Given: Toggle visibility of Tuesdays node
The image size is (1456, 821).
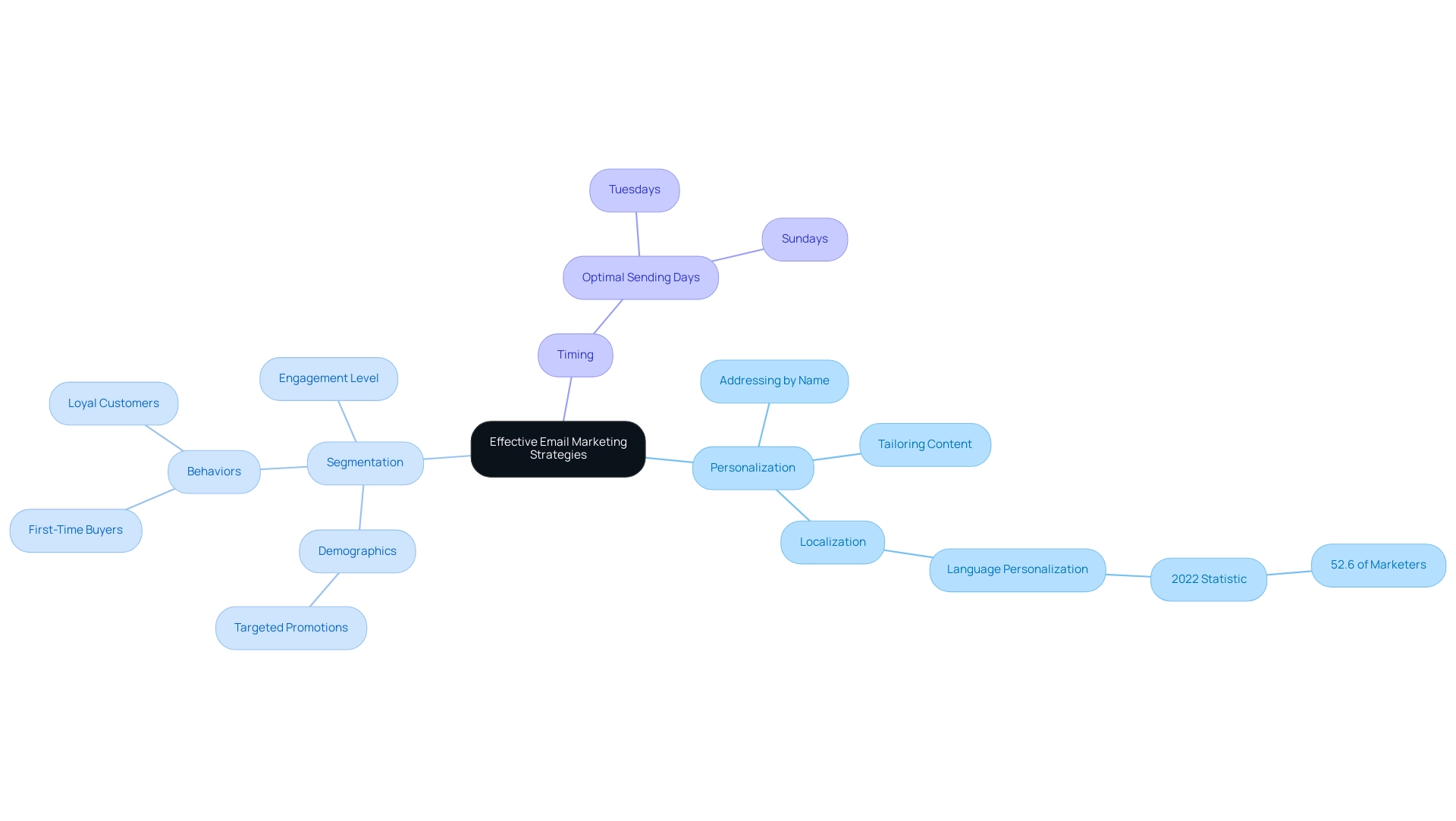Looking at the screenshot, I should [x=635, y=189].
